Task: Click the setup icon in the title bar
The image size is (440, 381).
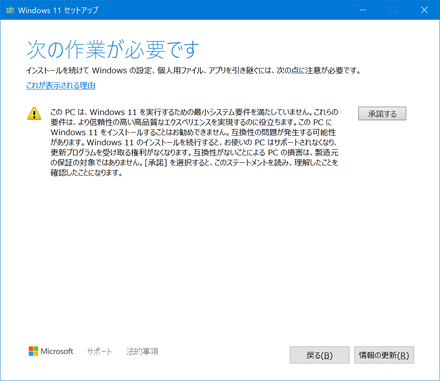Action: [x=10, y=10]
